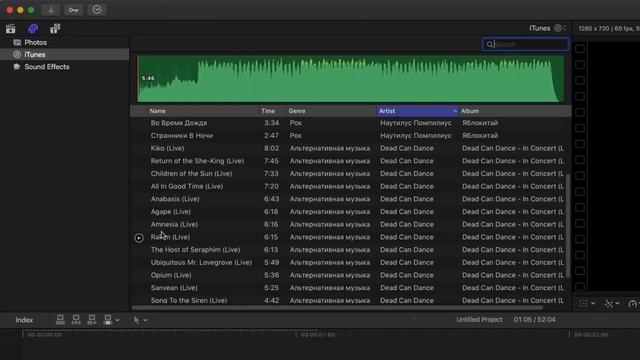
Task: Select Song To the Siren (Live)
Action: click(x=189, y=300)
